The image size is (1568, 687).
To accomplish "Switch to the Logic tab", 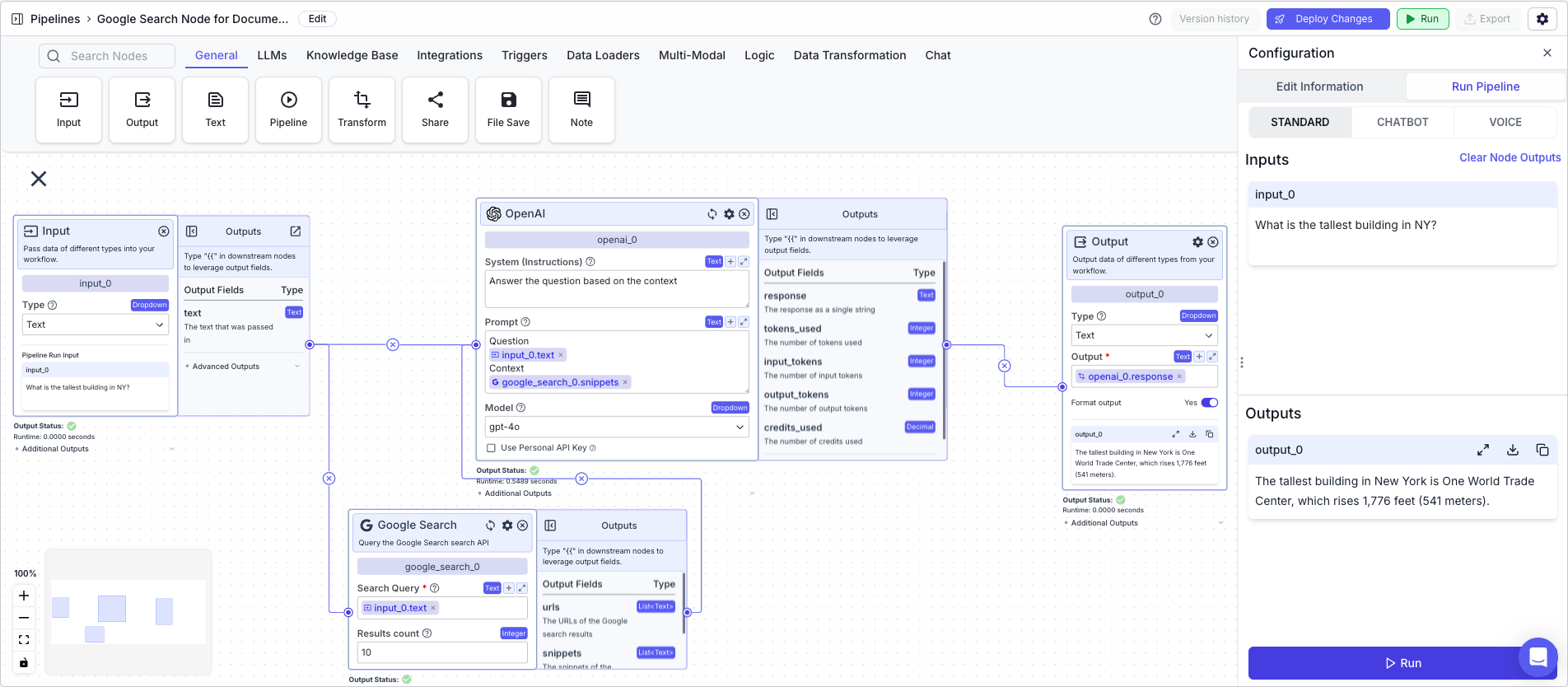I will click(759, 55).
